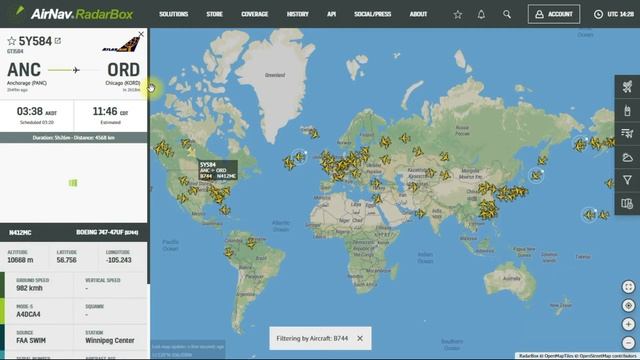Click the Filtering by Aircraft: B744 label
Image resolution: width=640 pixels, height=360 pixels.
coord(312,338)
